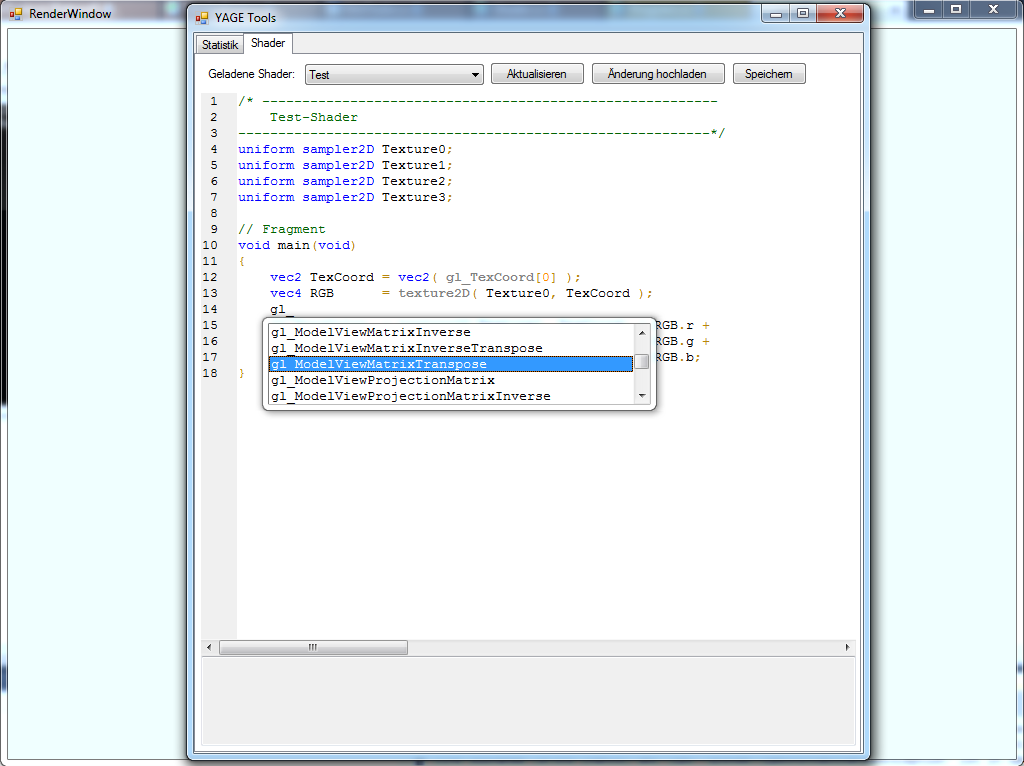This screenshot has width=1024, height=766.
Task: Switch to the Statistik tab
Action: (220, 45)
